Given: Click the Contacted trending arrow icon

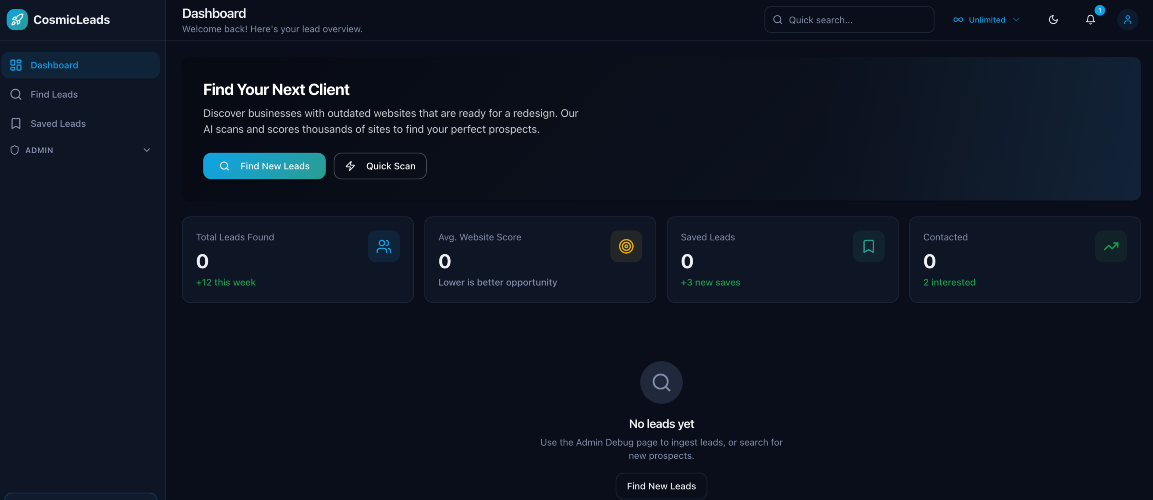Looking at the screenshot, I should 1110,246.
